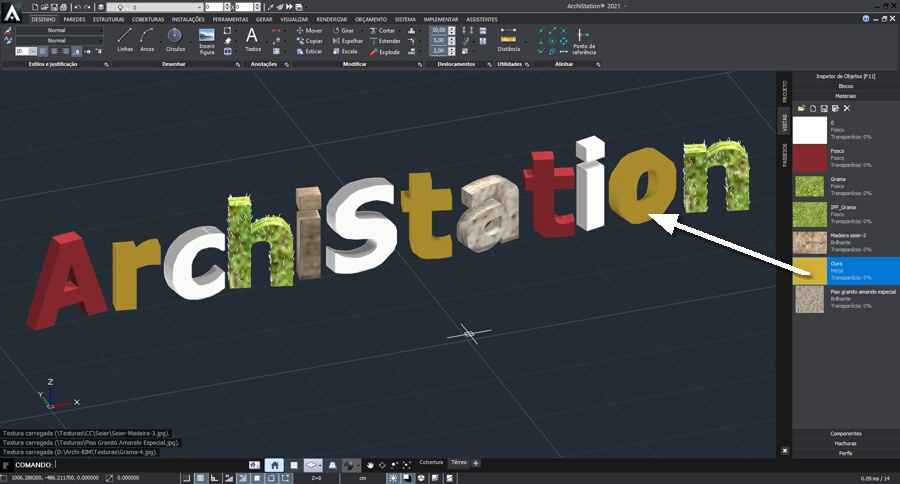
Task: Select the Madeira seier-3 material thumbnail
Action: [x=809, y=242]
